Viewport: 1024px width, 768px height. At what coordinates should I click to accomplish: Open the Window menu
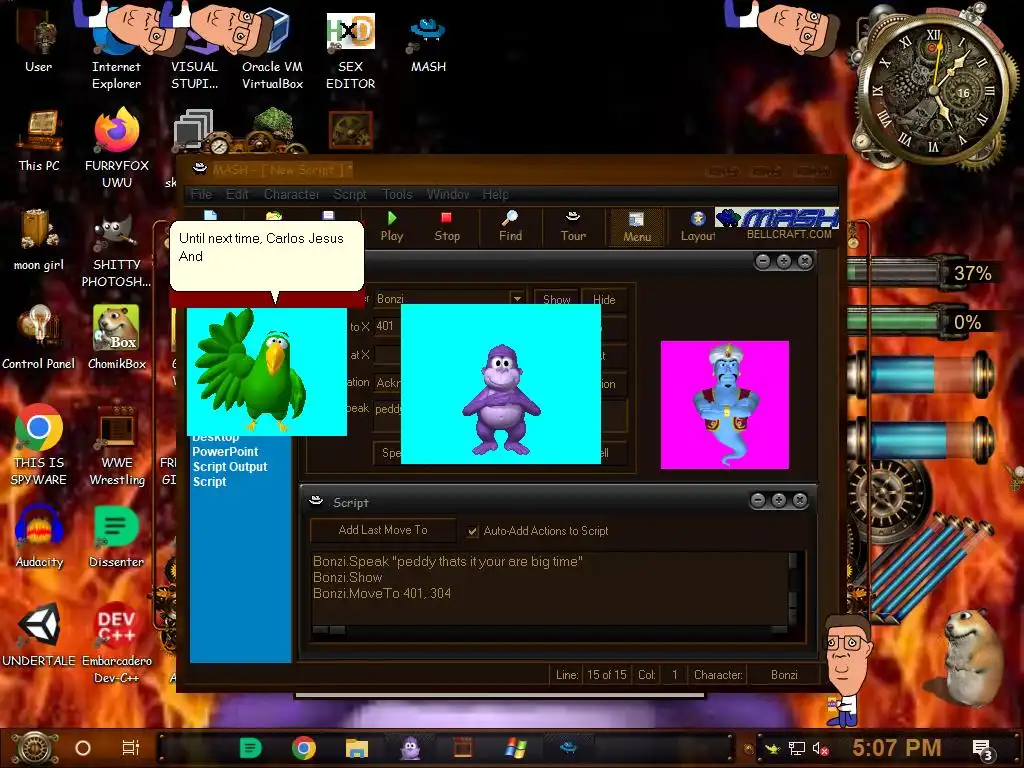click(x=447, y=194)
